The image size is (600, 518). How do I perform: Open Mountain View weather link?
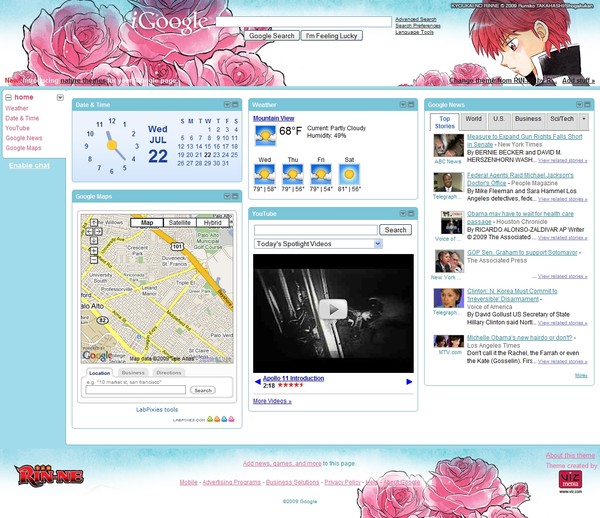click(x=274, y=119)
